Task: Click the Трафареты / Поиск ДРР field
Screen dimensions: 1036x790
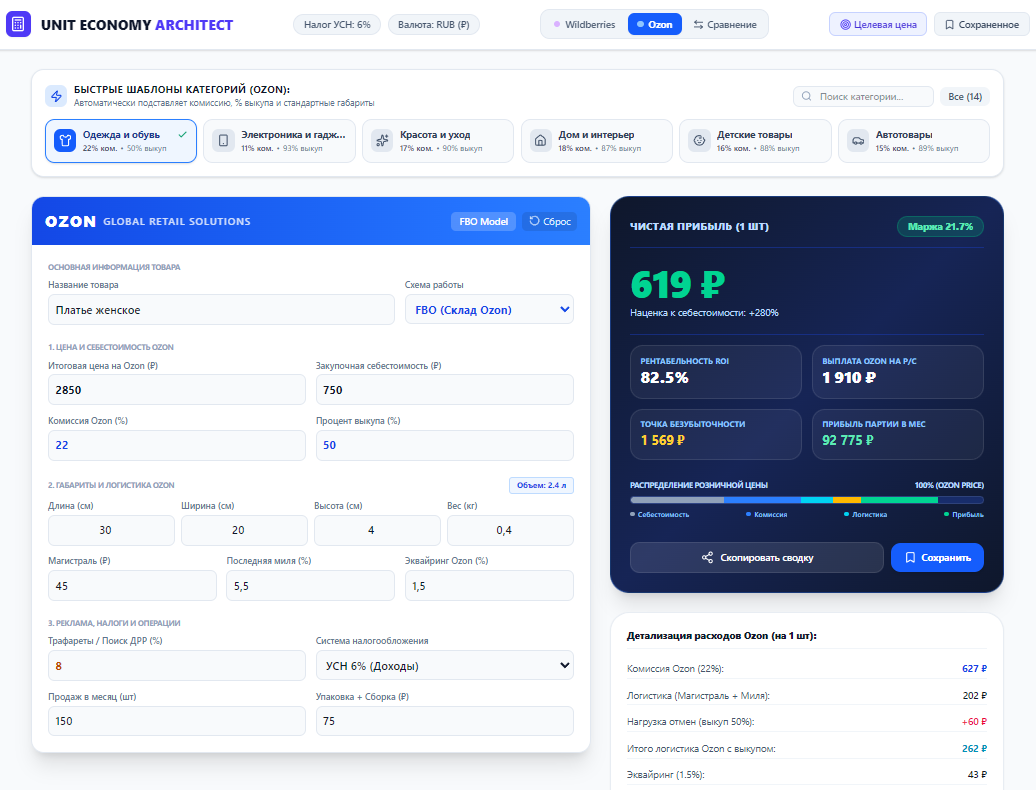Action: coord(176,666)
